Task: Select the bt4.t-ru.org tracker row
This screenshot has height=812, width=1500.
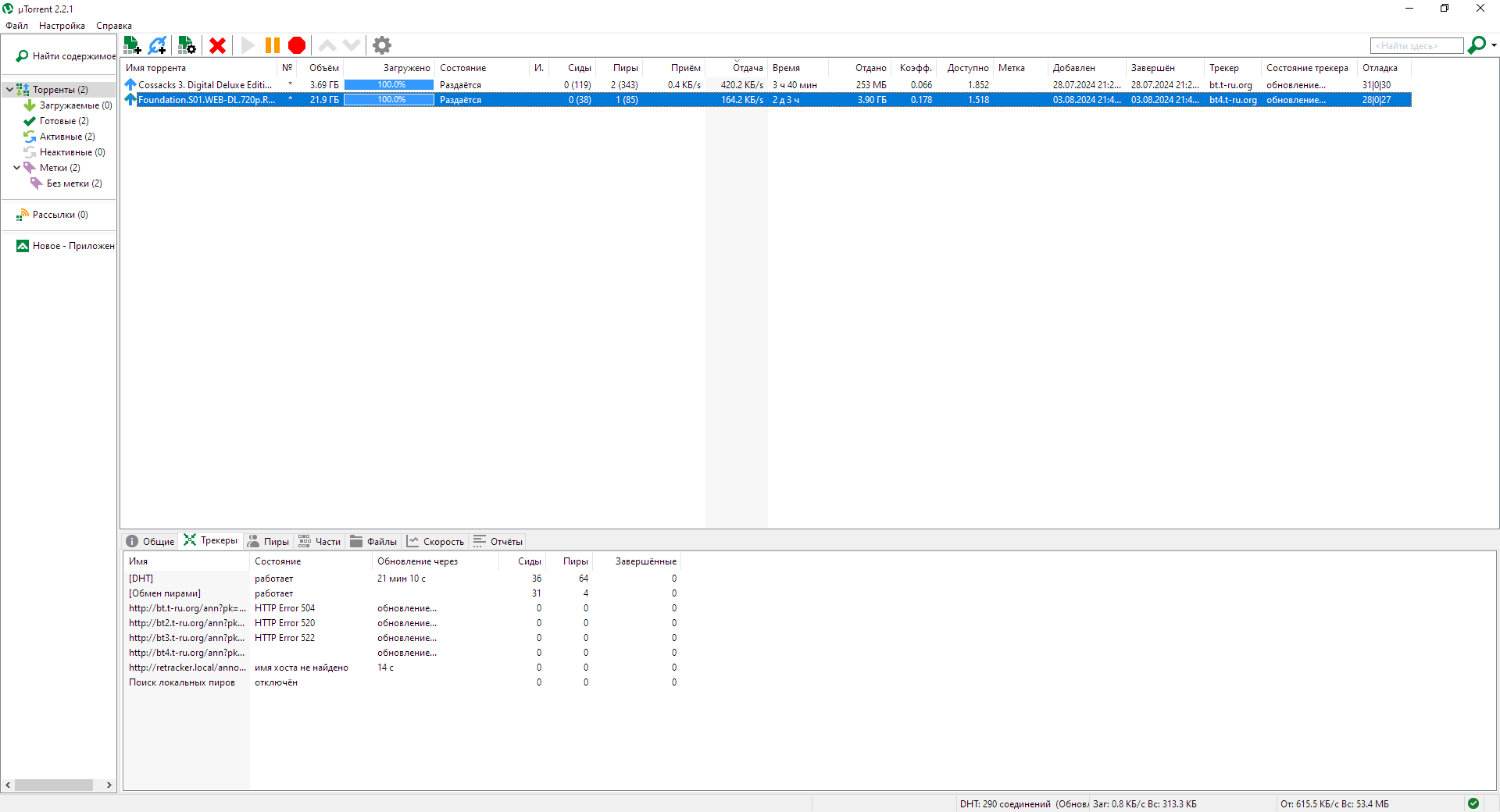Action: coord(402,653)
